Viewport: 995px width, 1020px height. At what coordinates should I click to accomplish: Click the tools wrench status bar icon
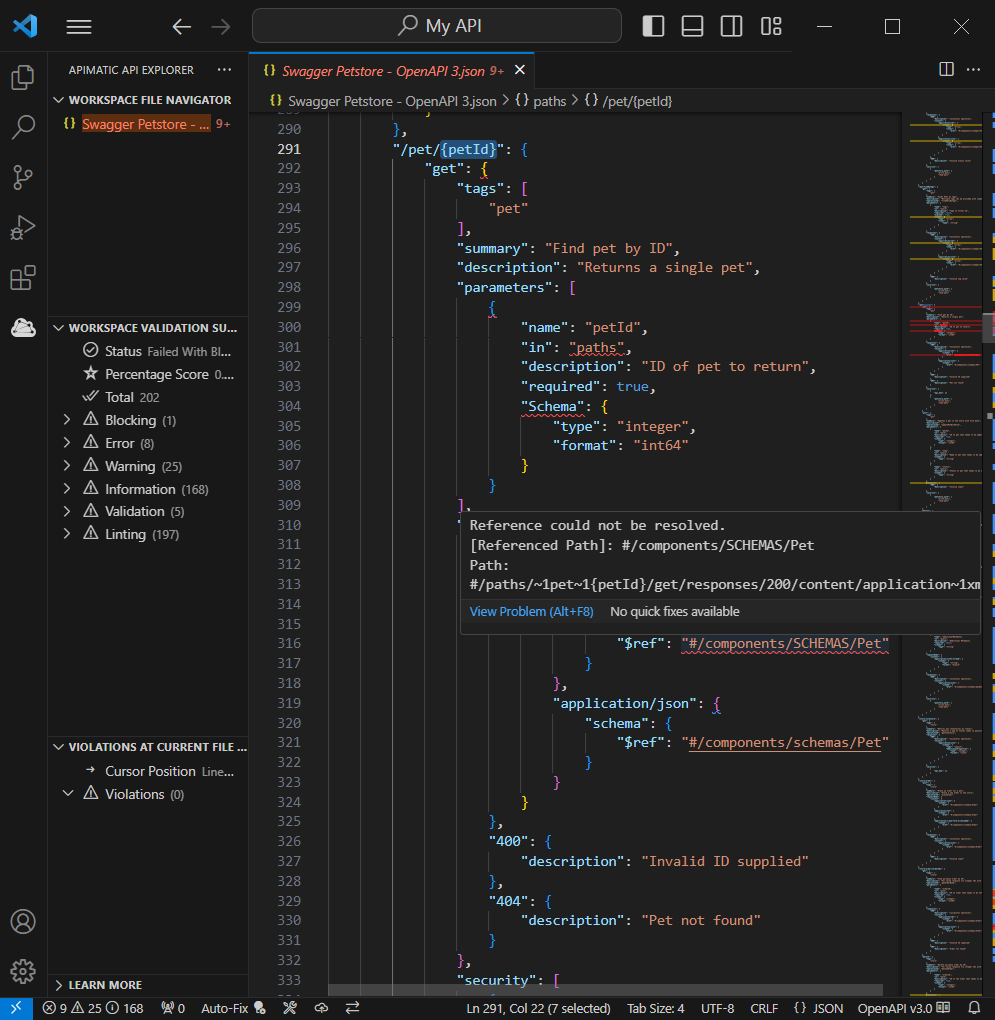tap(290, 1008)
